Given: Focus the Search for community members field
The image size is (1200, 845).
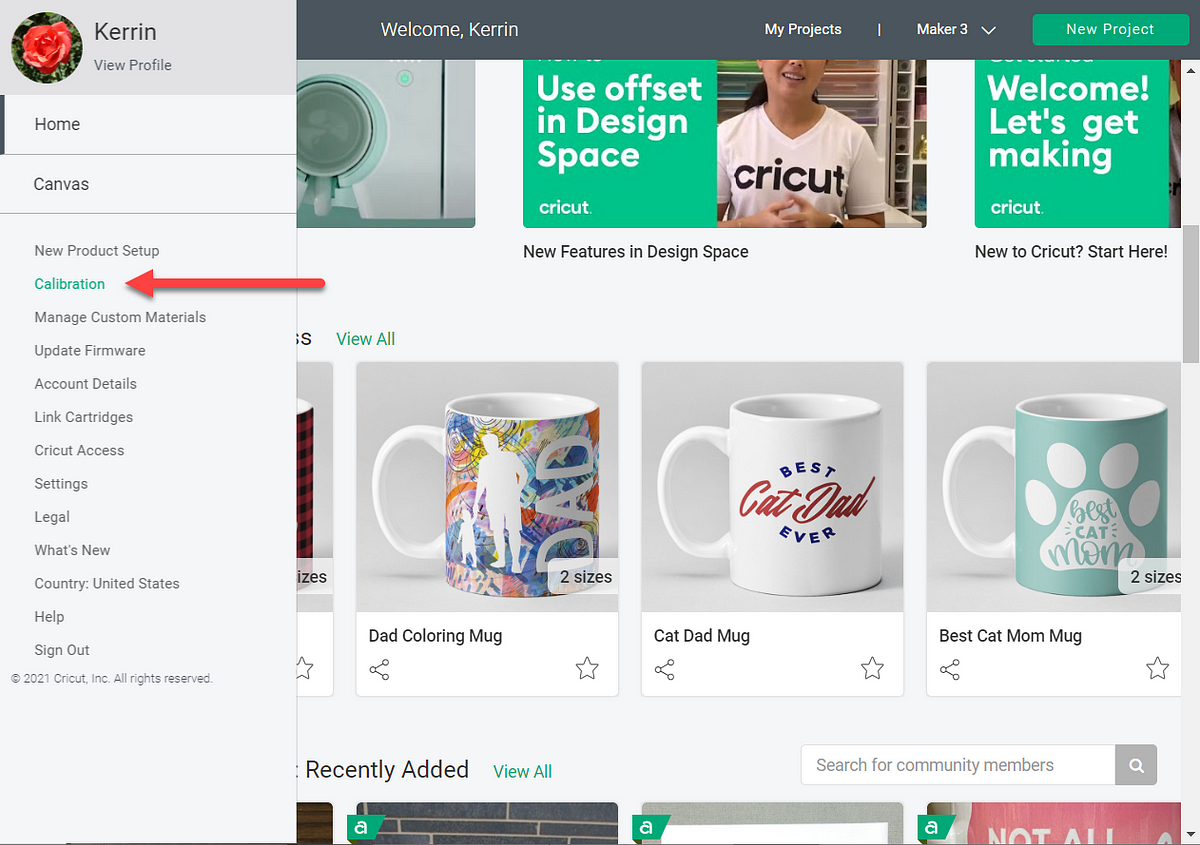Looking at the screenshot, I should [x=958, y=765].
